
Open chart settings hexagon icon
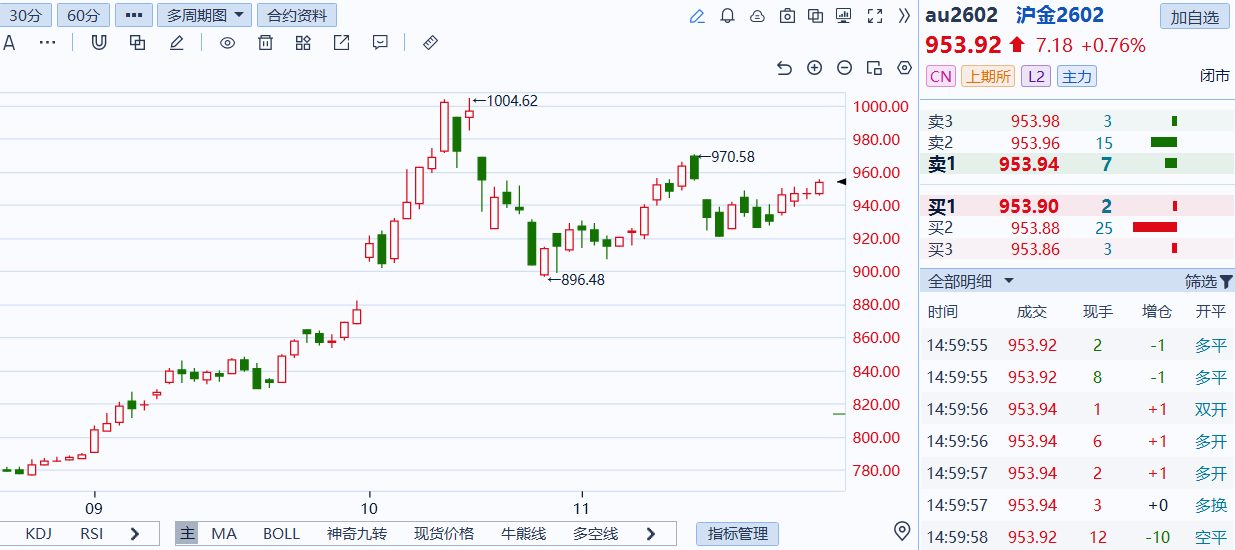pyautogui.click(x=905, y=68)
